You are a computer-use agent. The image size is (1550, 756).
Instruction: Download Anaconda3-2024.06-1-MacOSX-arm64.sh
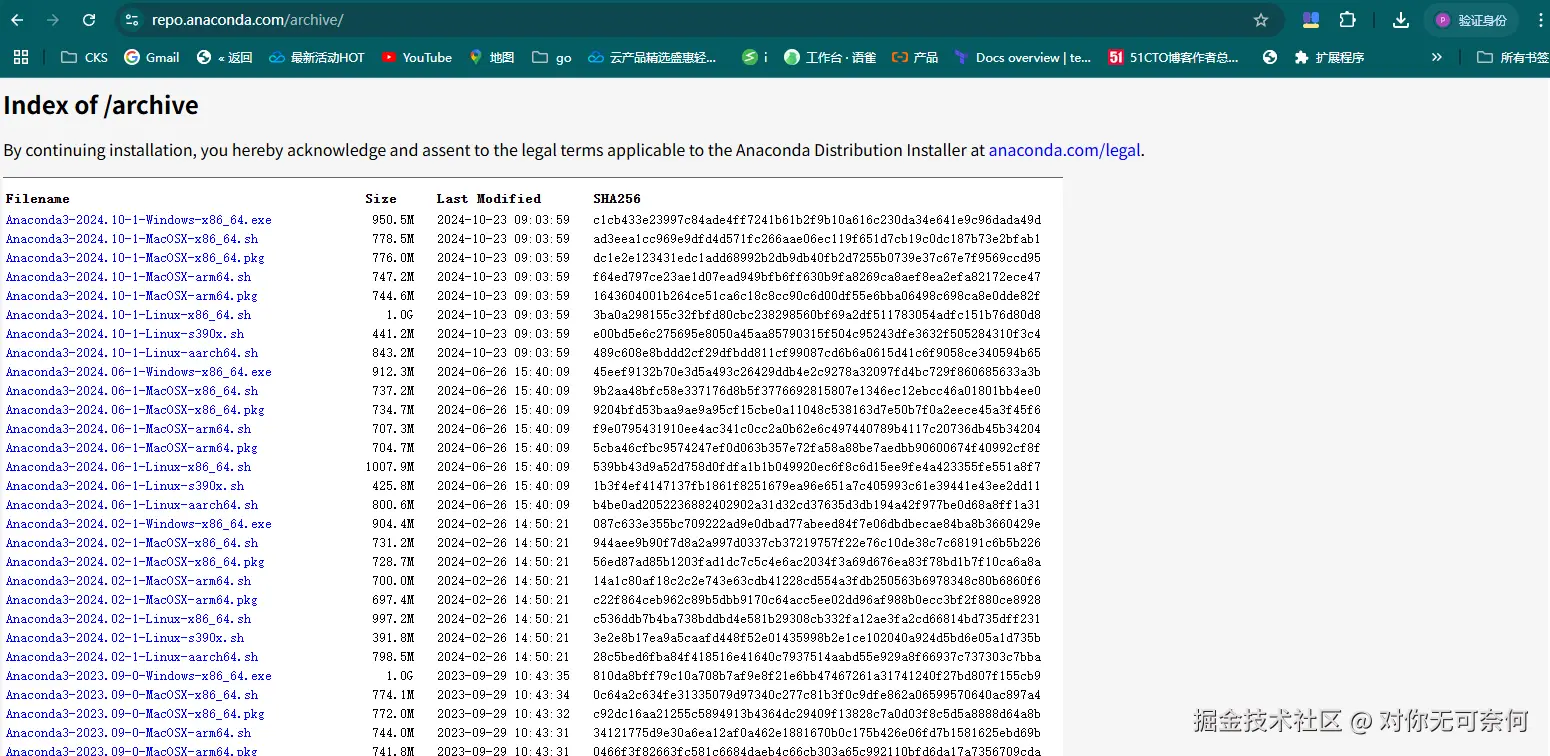coord(129,429)
